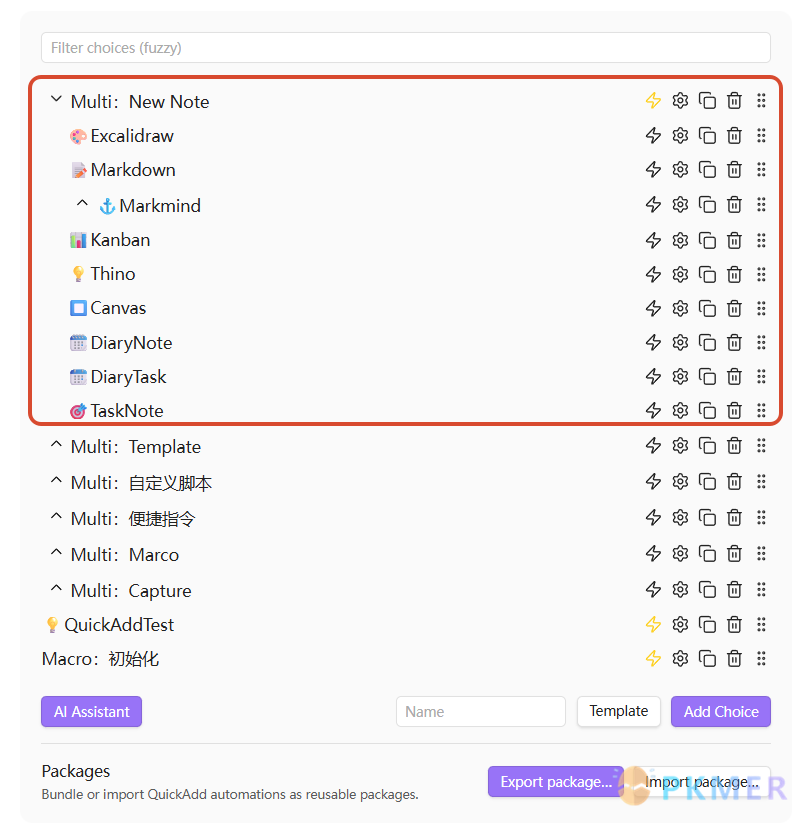The width and height of the screenshot is (808, 831).
Task: Duplicate the Markdown choice using the copy icon
Action: tap(707, 169)
